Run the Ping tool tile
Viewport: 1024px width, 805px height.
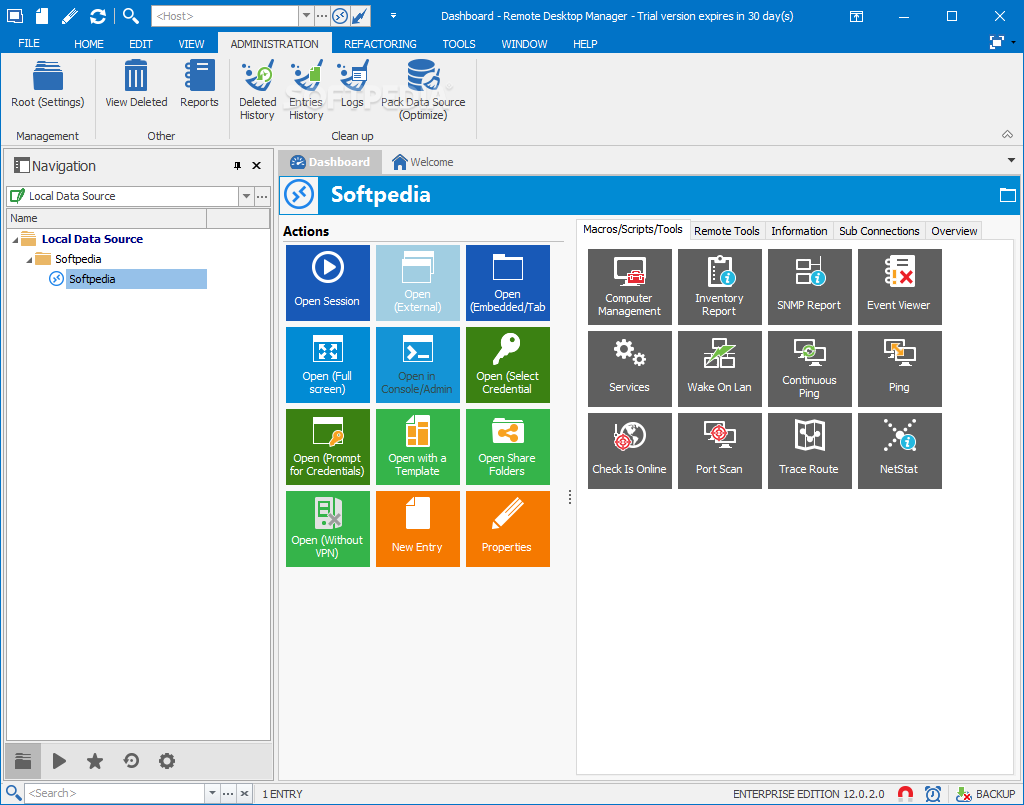[900, 369]
